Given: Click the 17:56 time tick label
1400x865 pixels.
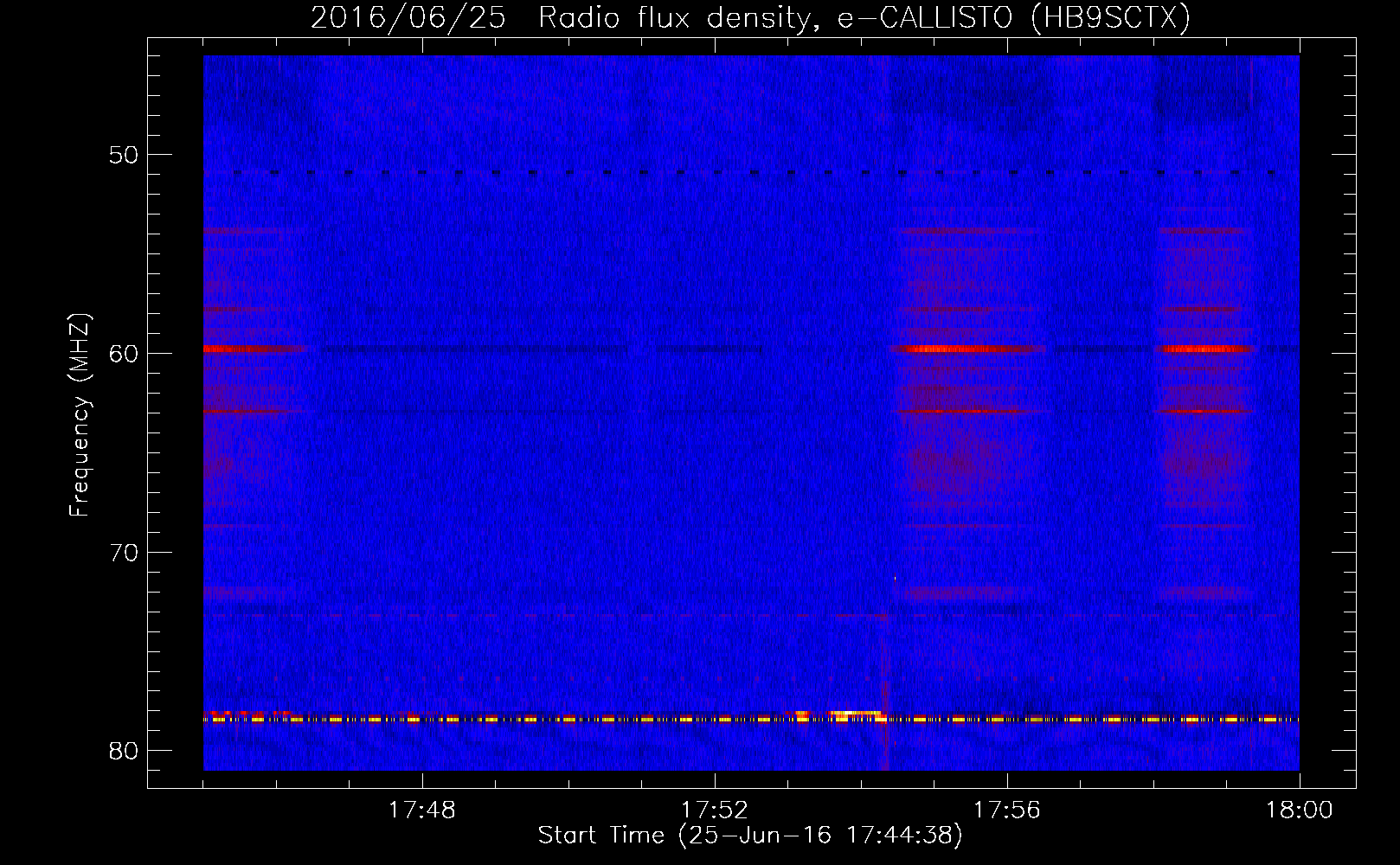Looking at the screenshot, I should pyautogui.click(x=1006, y=811).
